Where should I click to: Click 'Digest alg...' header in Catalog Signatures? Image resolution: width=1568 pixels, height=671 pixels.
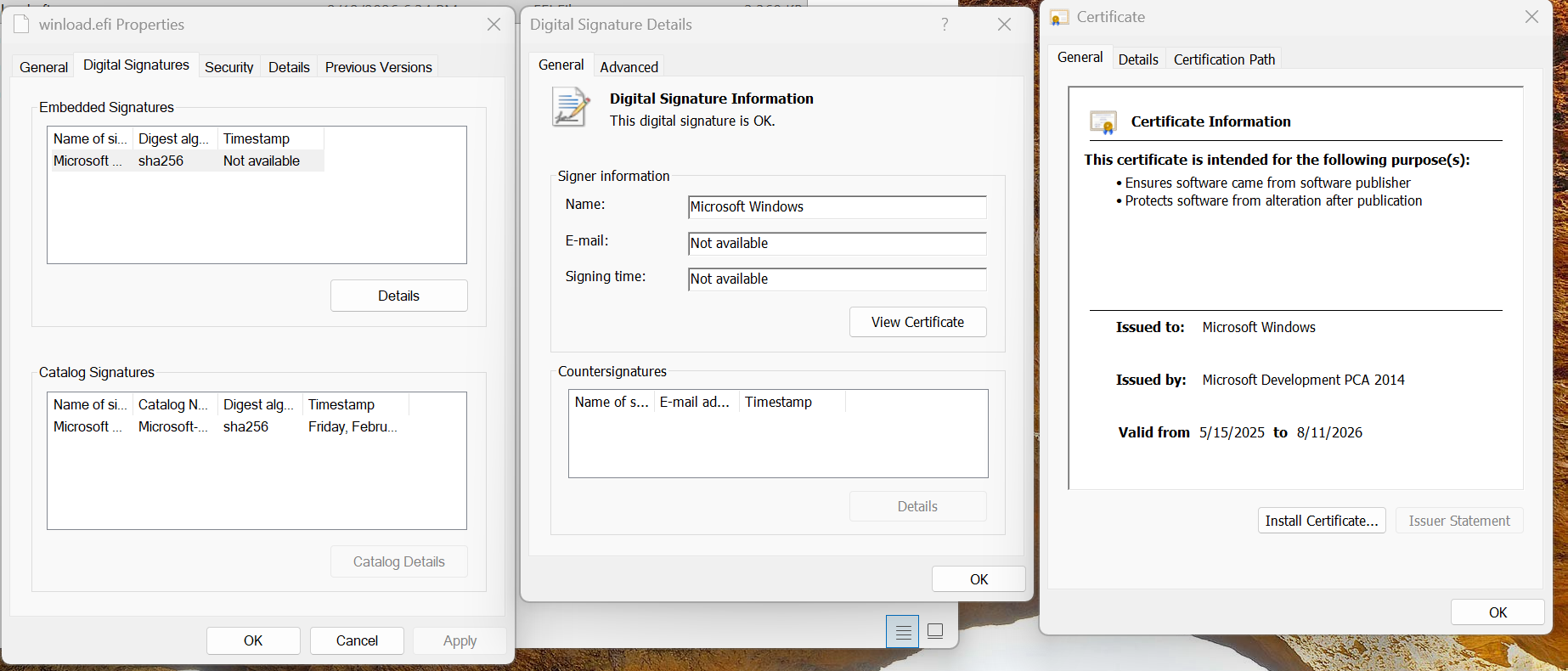[260, 404]
